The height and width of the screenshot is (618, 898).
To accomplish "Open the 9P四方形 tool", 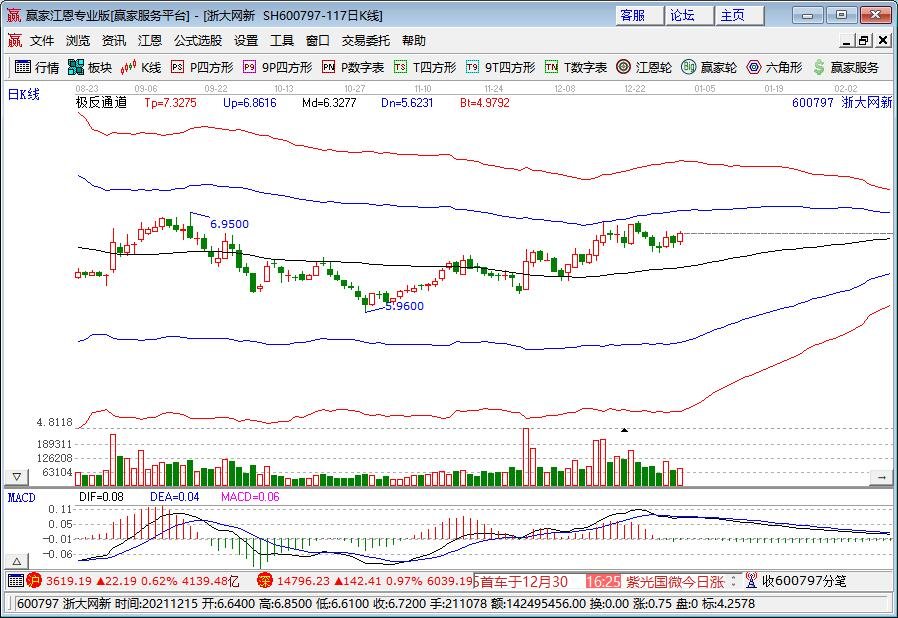I will tap(277, 68).
